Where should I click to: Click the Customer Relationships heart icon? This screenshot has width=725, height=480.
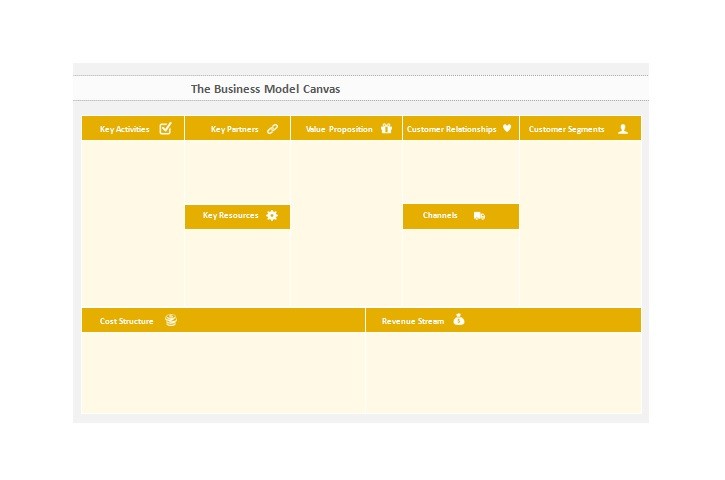tap(507, 128)
